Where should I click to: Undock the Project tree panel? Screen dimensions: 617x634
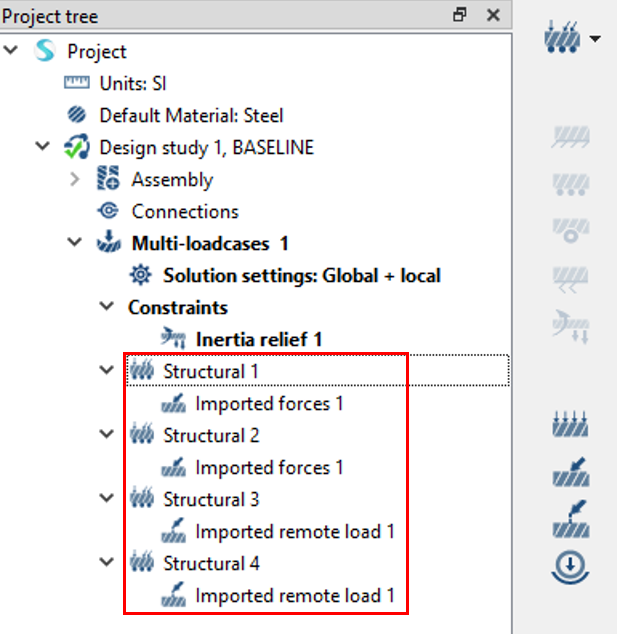coord(460,15)
